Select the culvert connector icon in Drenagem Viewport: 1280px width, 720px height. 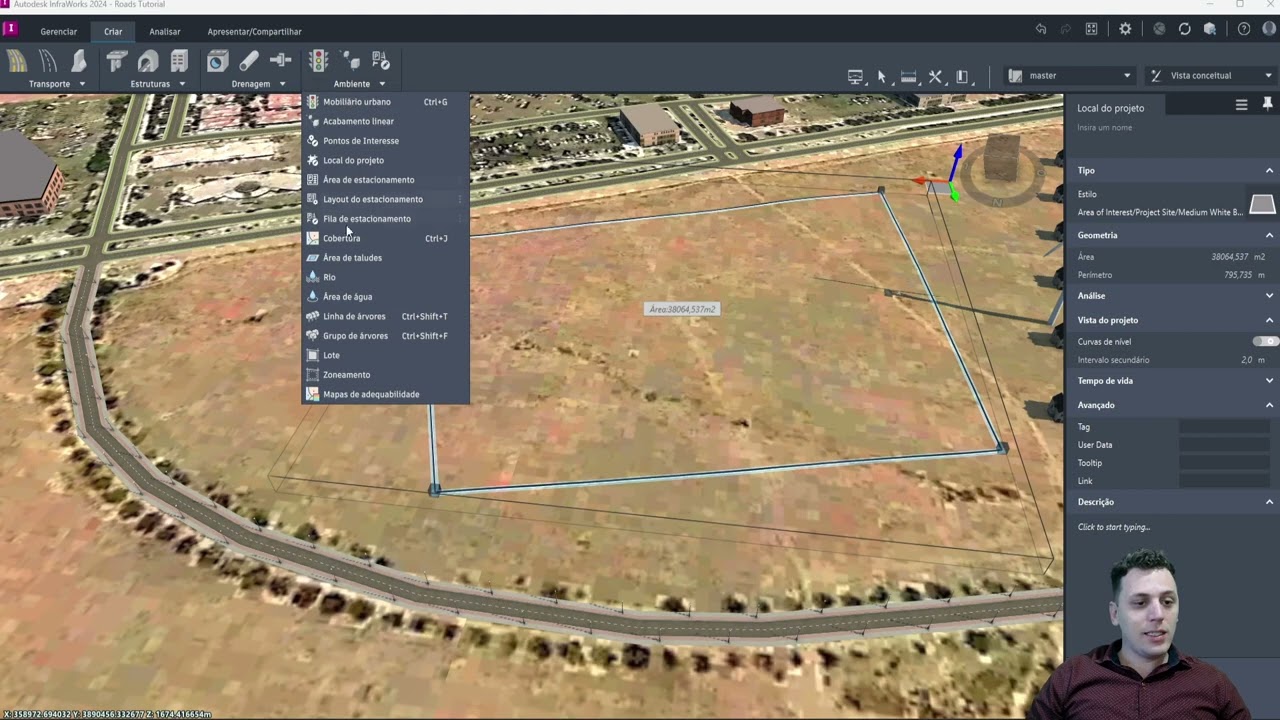pyautogui.click(x=280, y=62)
